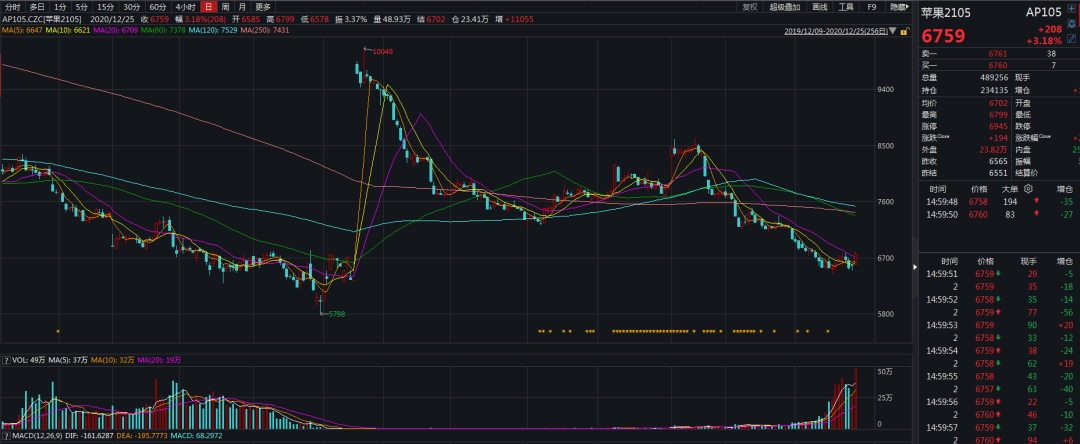Viewport: 1080px width, 444px height.
Task: Toggle the yellow lock icon
Action: pyautogui.click(x=903, y=31)
